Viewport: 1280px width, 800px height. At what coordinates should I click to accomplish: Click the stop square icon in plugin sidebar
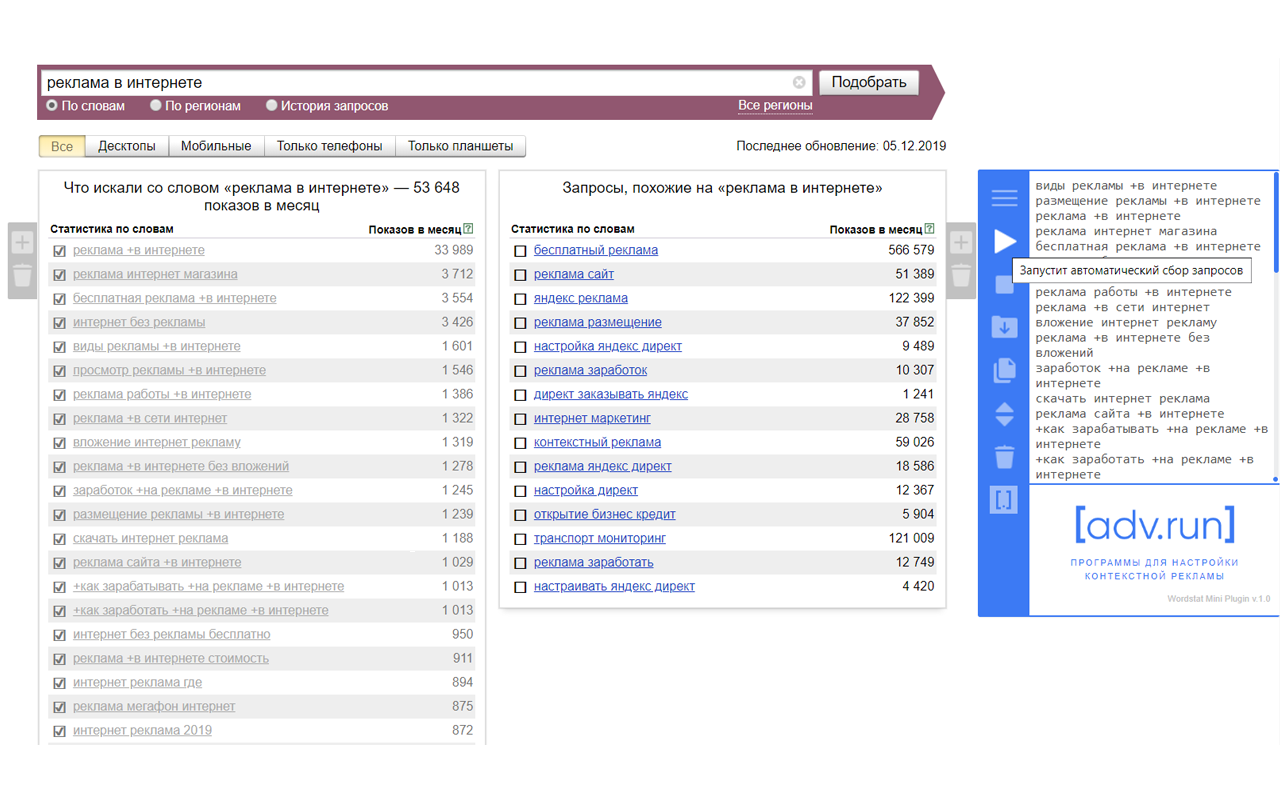(1004, 285)
